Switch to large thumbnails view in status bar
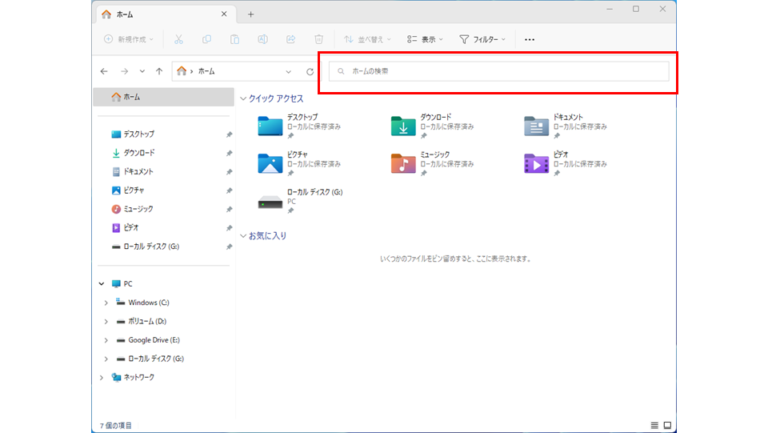This screenshot has height=433, width=768. tap(668, 426)
